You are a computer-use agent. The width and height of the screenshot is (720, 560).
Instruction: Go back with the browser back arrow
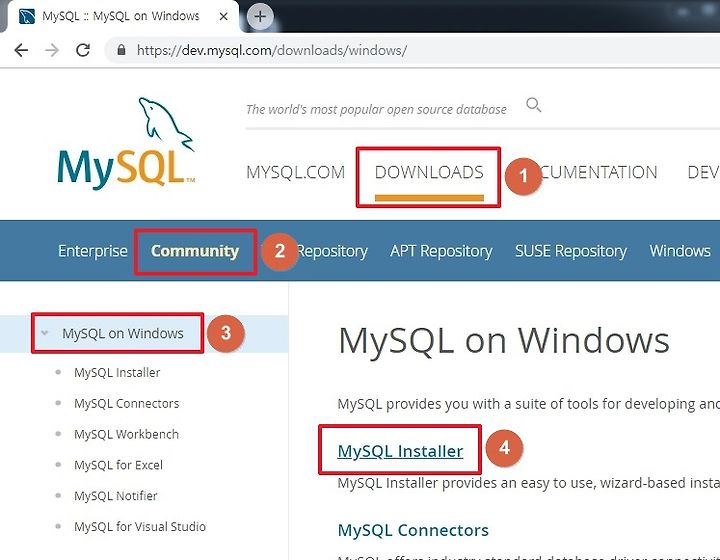(22, 50)
